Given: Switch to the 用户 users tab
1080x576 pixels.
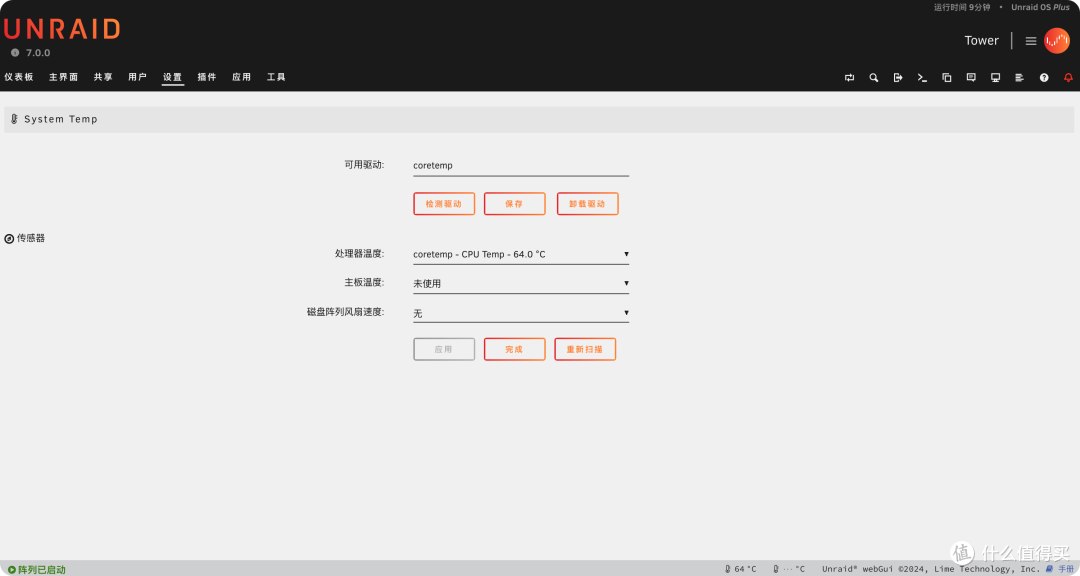Looking at the screenshot, I should tap(138, 77).
